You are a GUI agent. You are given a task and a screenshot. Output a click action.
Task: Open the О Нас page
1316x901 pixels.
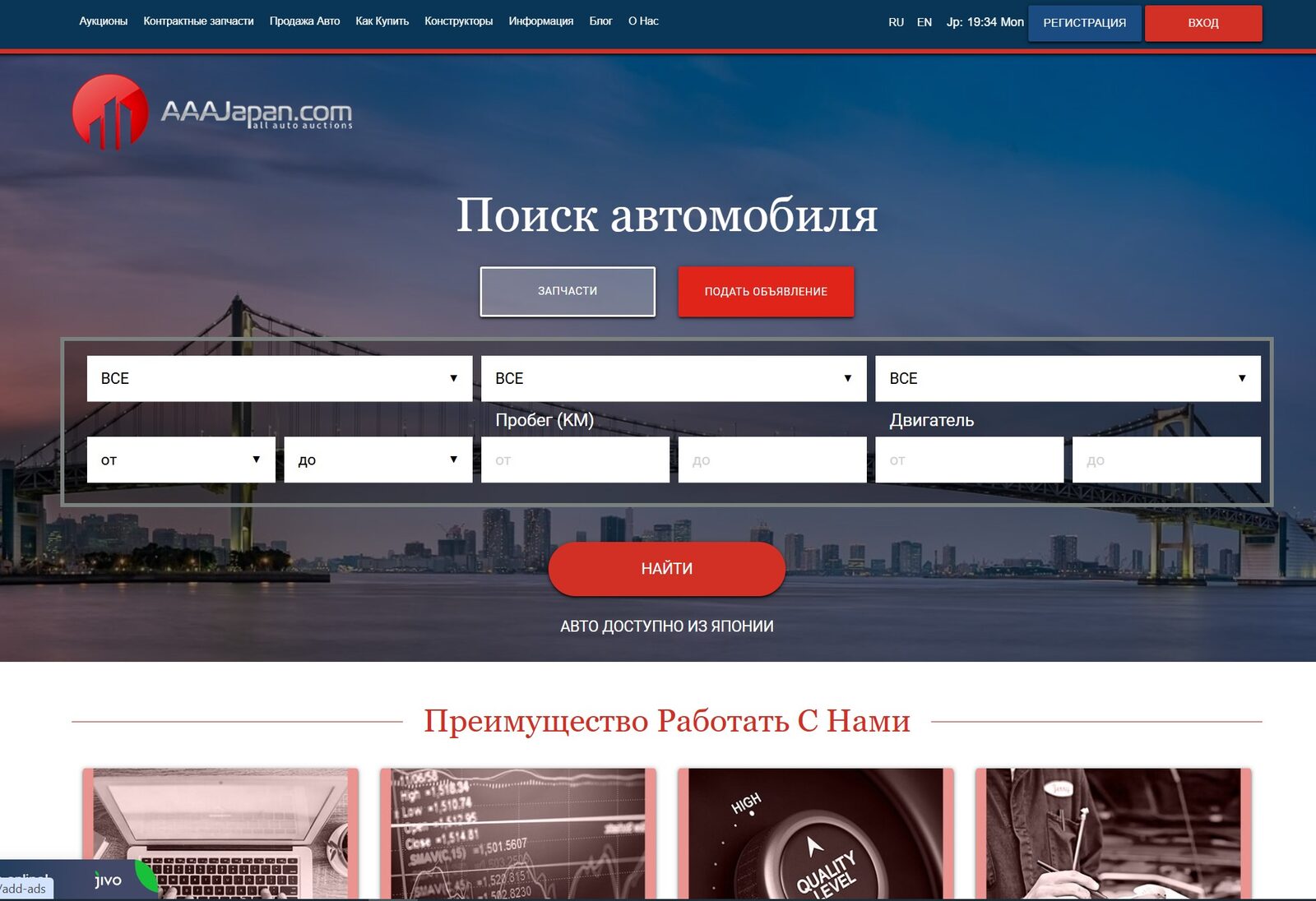643,21
